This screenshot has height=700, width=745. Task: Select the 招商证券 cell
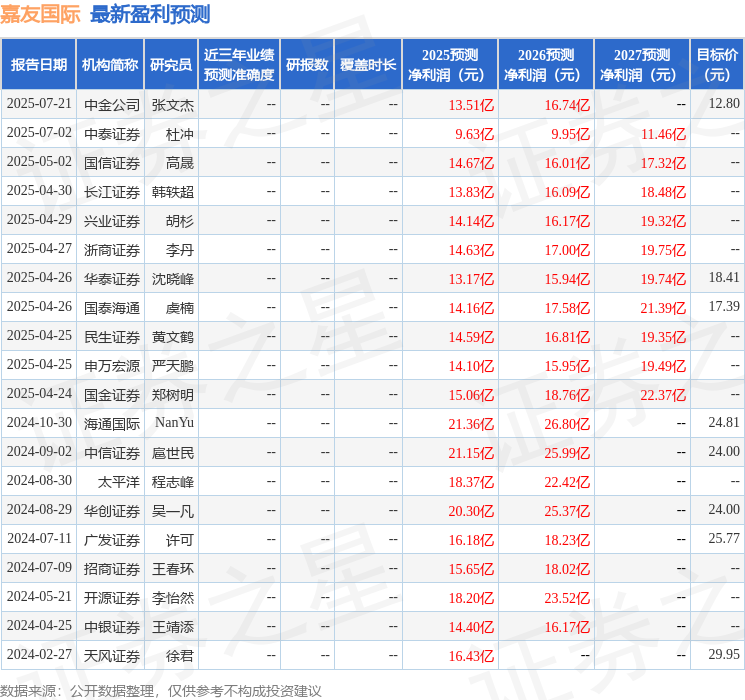112,569
